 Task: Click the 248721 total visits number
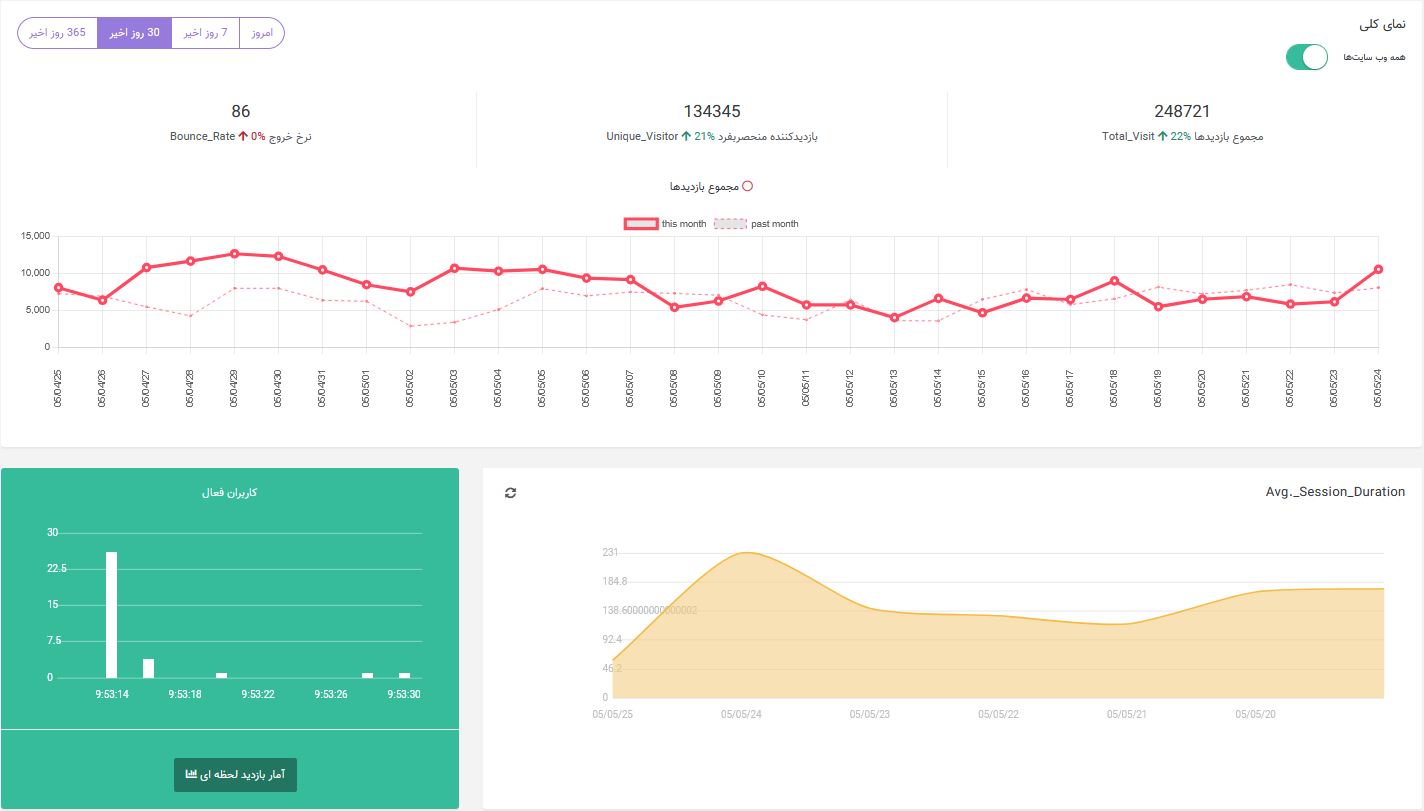(x=1182, y=111)
